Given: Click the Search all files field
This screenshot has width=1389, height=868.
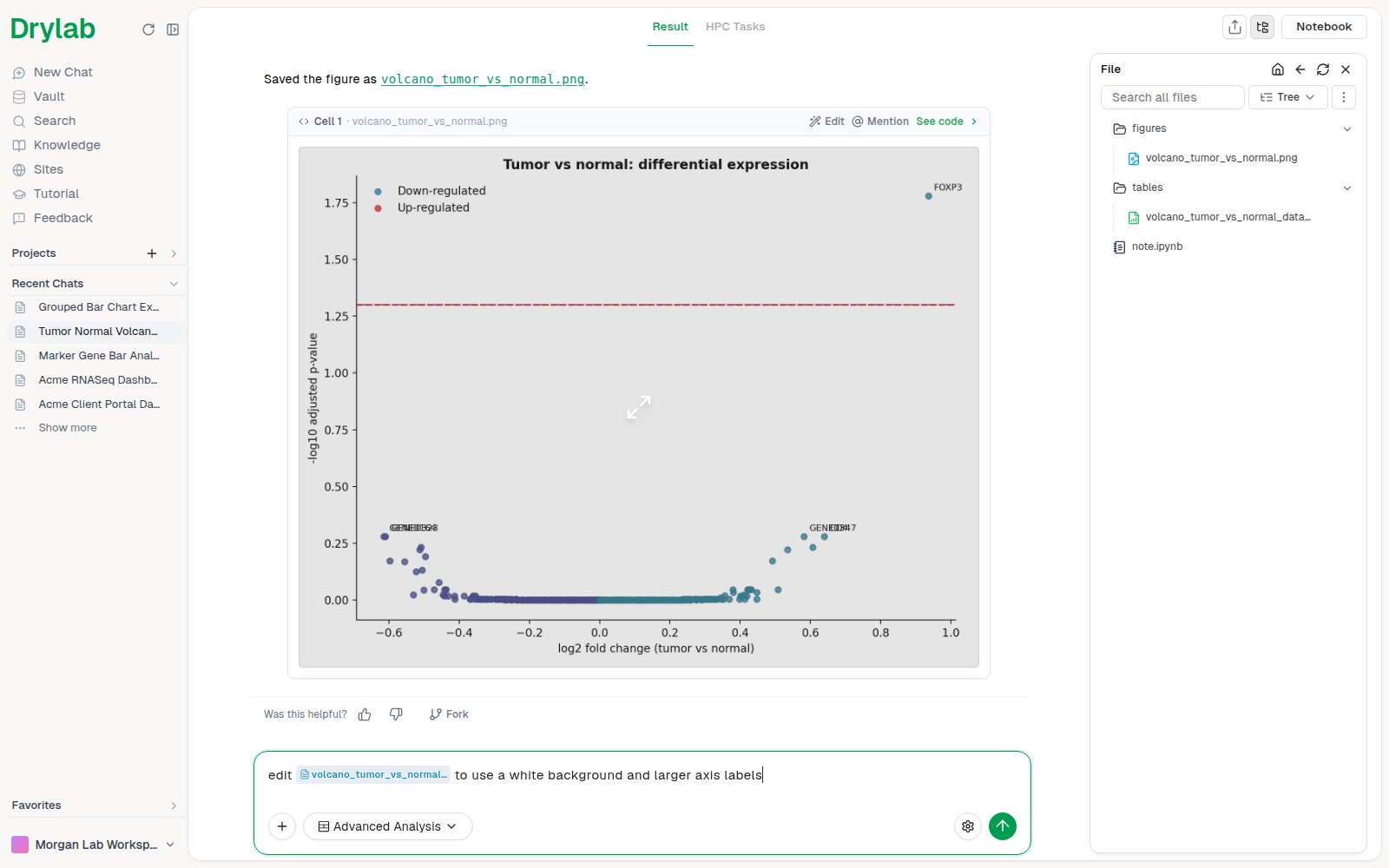Looking at the screenshot, I should click(1173, 97).
